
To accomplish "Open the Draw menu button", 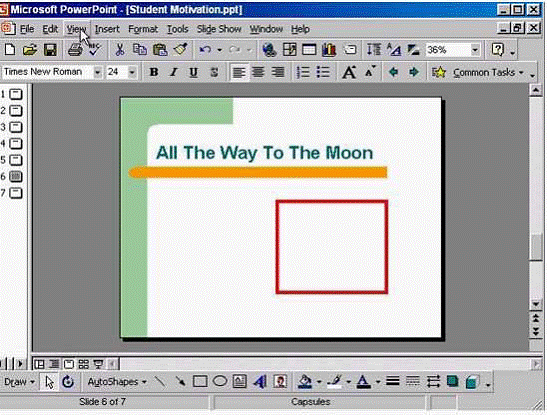I will point(19,382).
